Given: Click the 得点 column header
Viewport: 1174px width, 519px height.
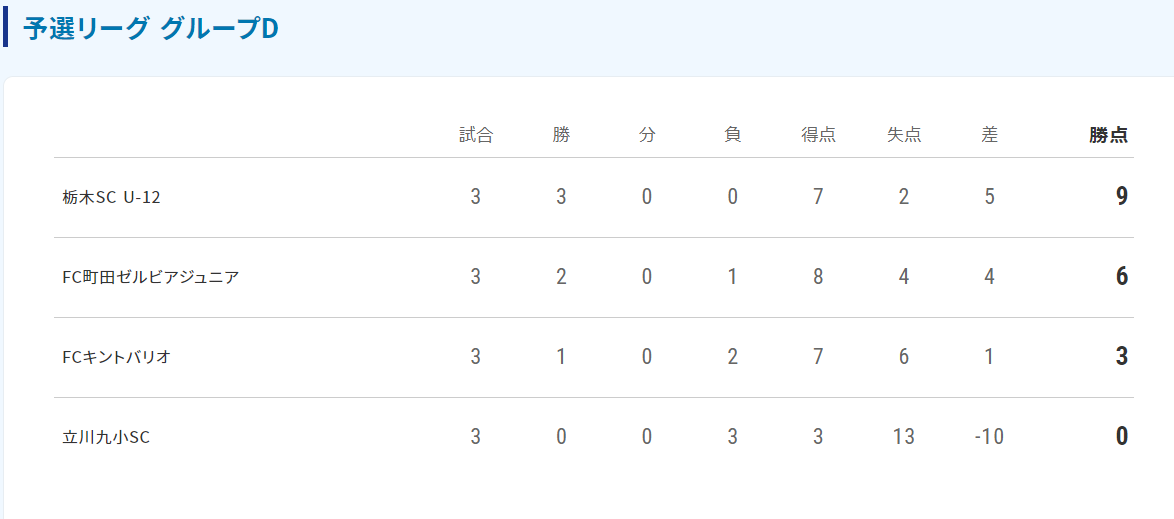Looking at the screenshot, I should [x=818, y=135].
